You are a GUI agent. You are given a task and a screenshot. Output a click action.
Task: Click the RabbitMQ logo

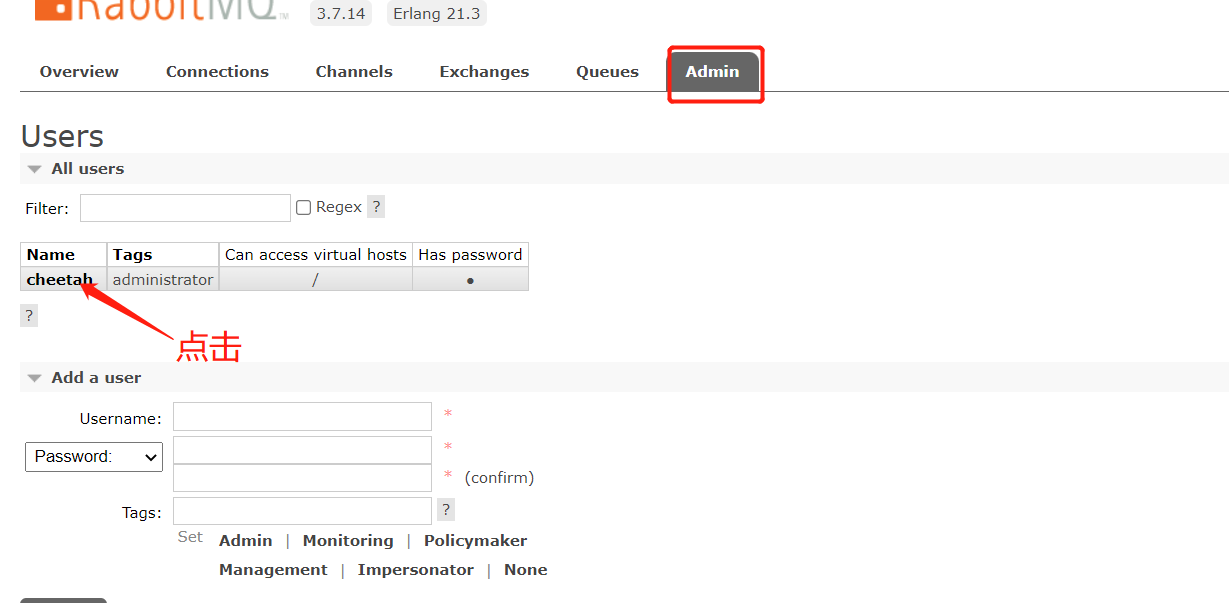point(162,10)
